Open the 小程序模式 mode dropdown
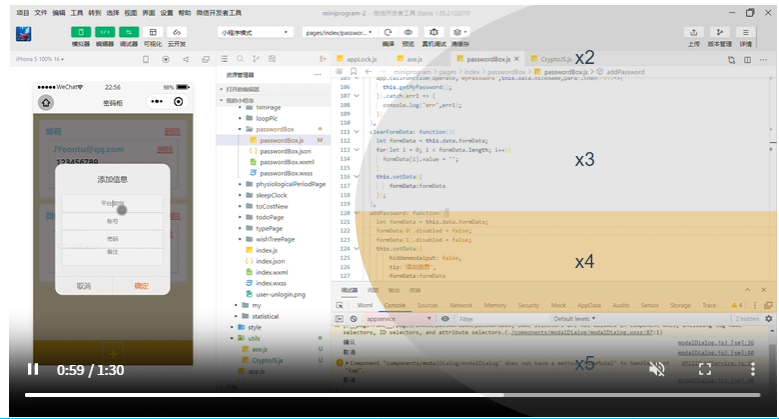 pyautogui.click(x=254, y=32)
